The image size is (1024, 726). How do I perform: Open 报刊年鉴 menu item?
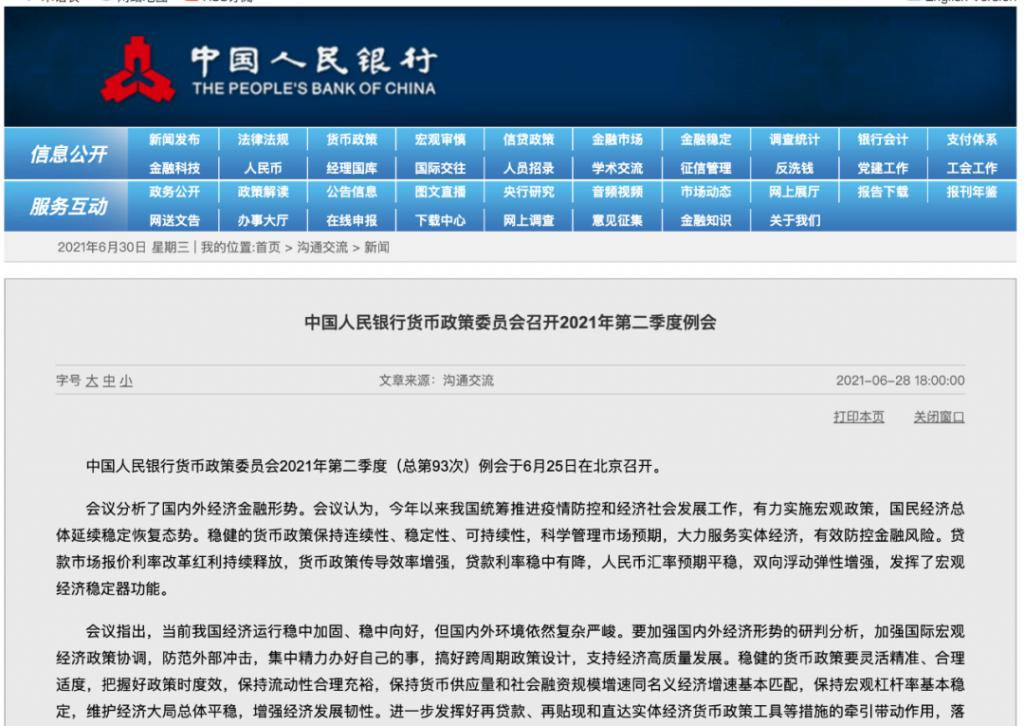972,192
